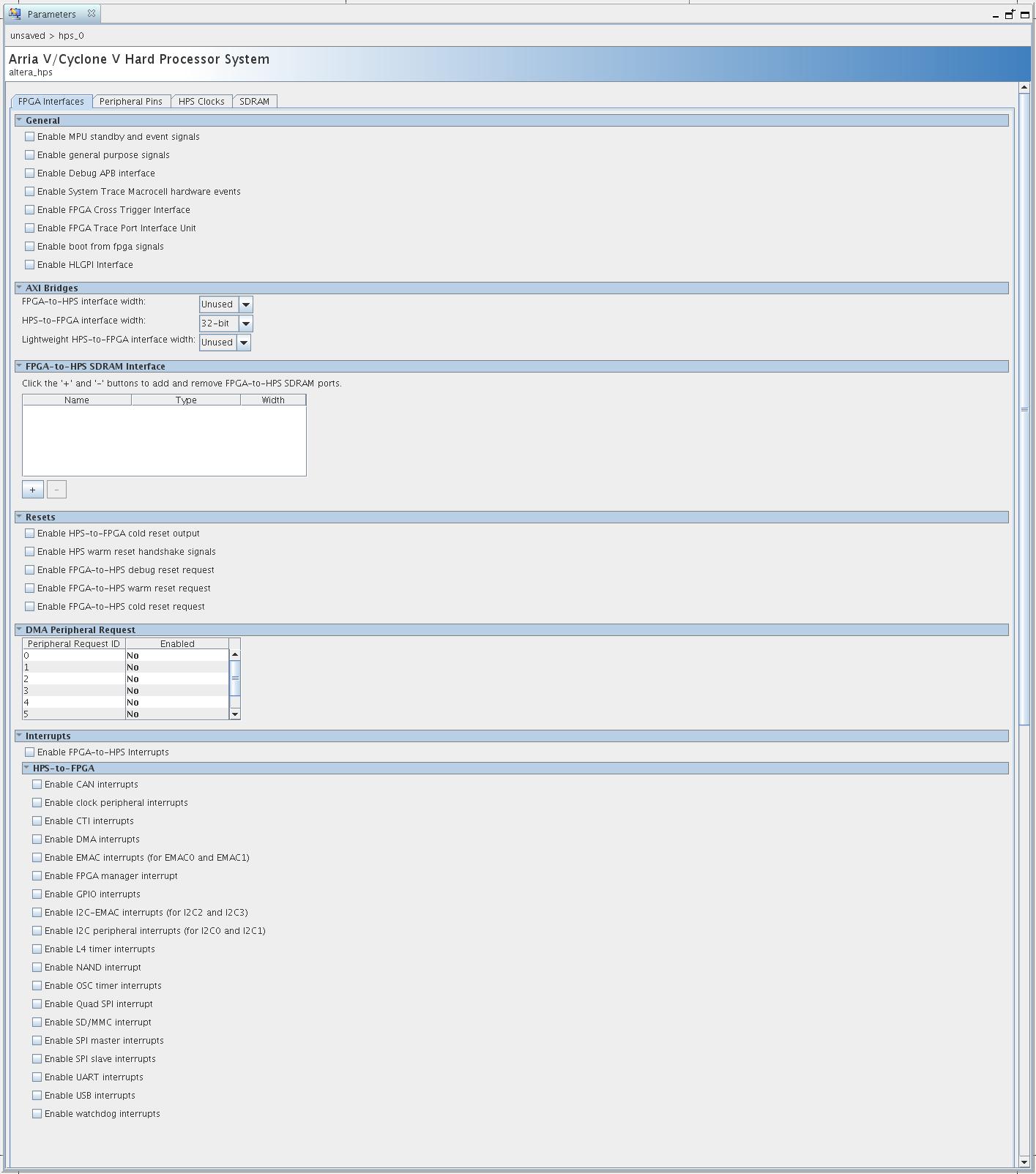Image resolution: width=1036 pixels, height=1174 pixels.
Task: Collapse the DMA Peripheral Request section
Action: click(19, 629)
